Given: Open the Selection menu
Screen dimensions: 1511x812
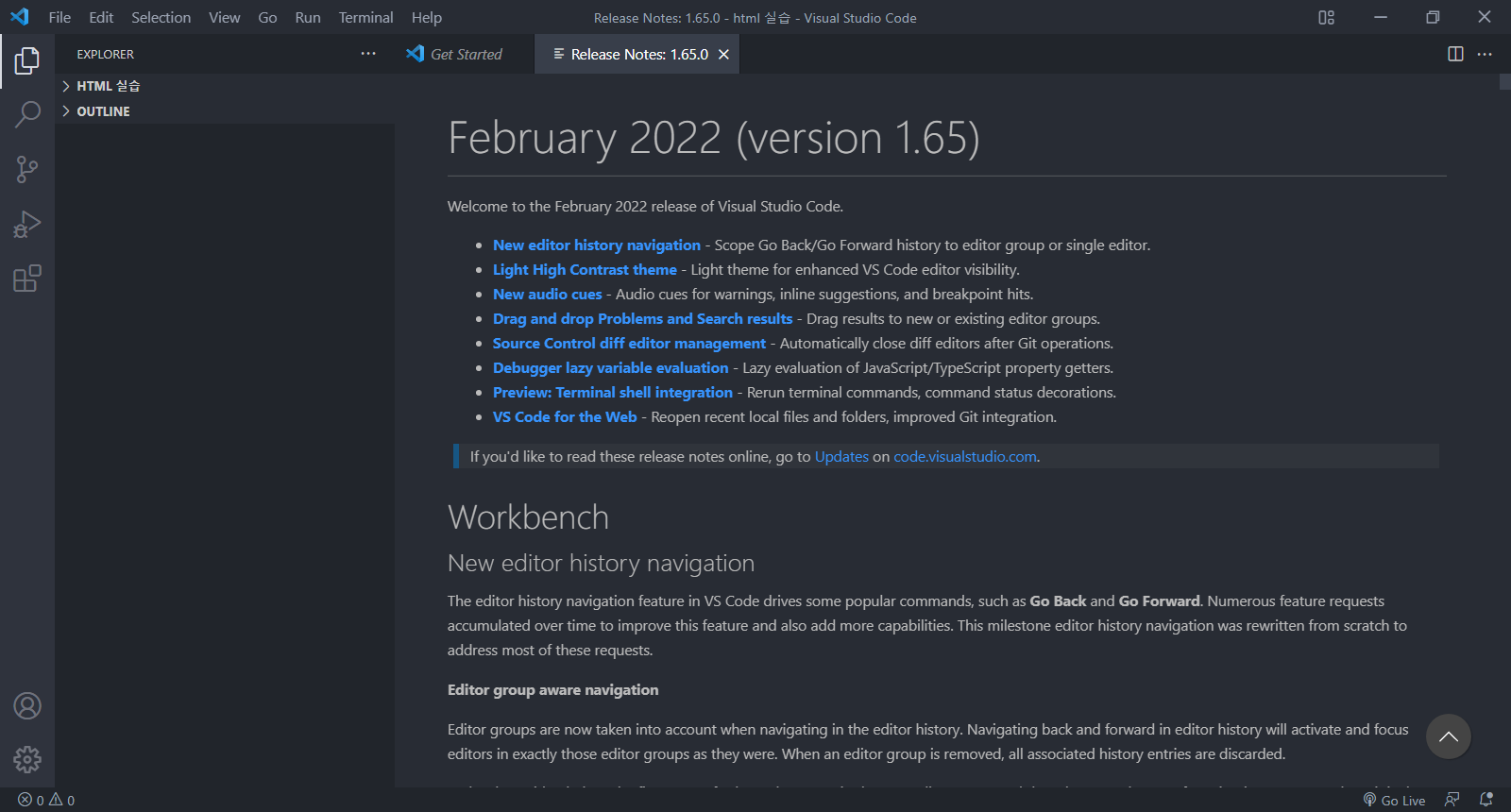Looking at the screenshot, I should (161, 17).
